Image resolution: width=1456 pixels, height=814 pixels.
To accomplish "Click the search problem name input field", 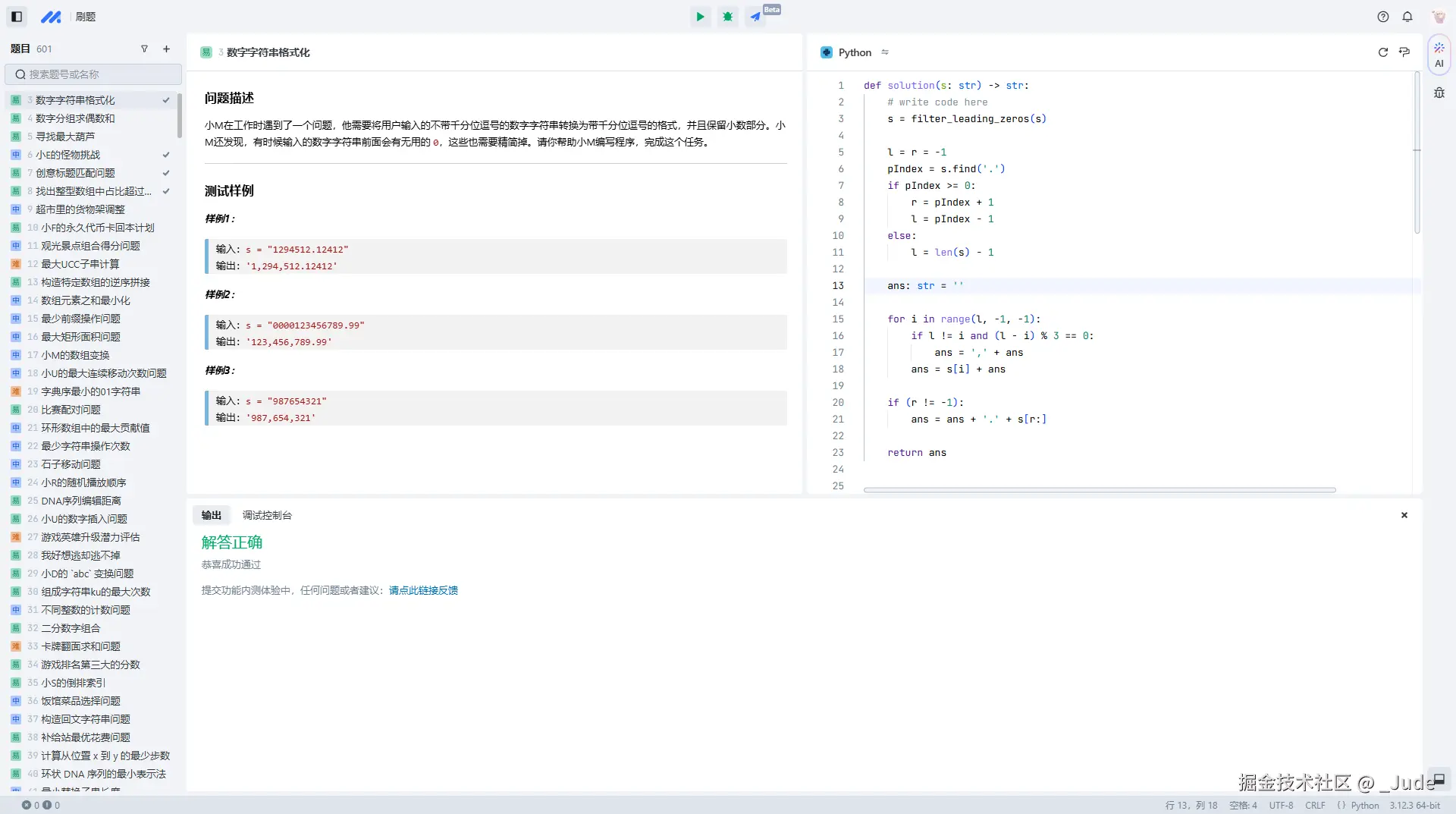I will click(93, 74).
